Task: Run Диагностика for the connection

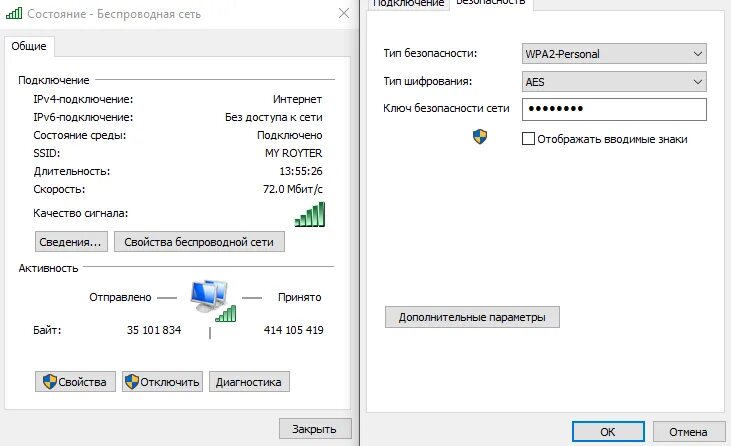Action: click(x=249, y=382)
